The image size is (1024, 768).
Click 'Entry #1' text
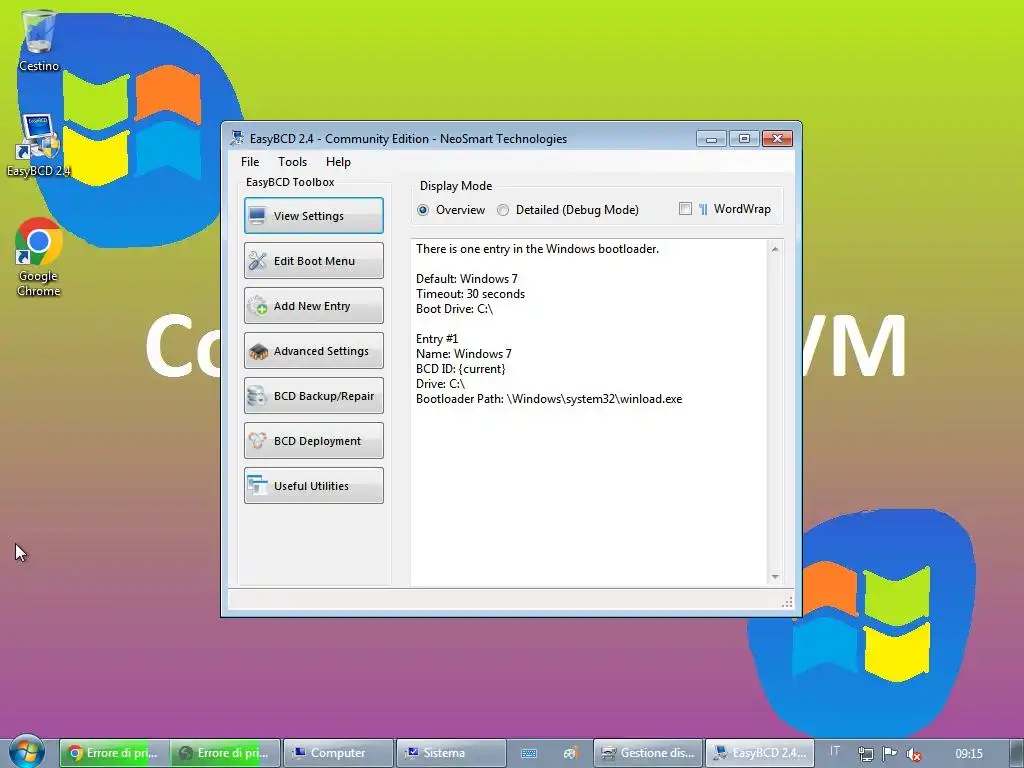[x=437, y=339]
